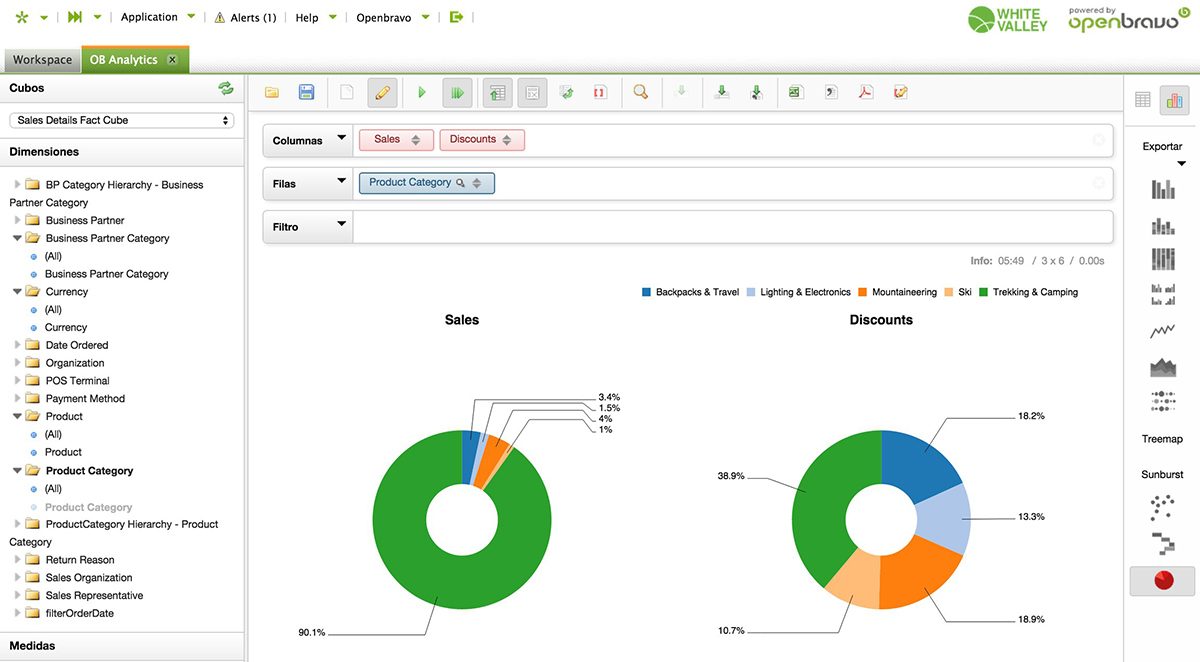The image size is (1200, 662).
Task: Export the results to PDF
Action: pos(864,91)
